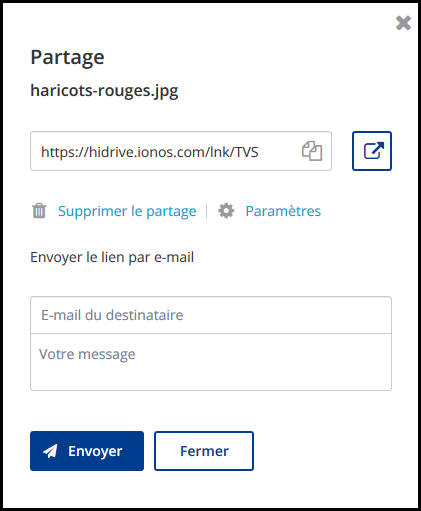
Task: Click the trash can icon
Action: (39, 210)
